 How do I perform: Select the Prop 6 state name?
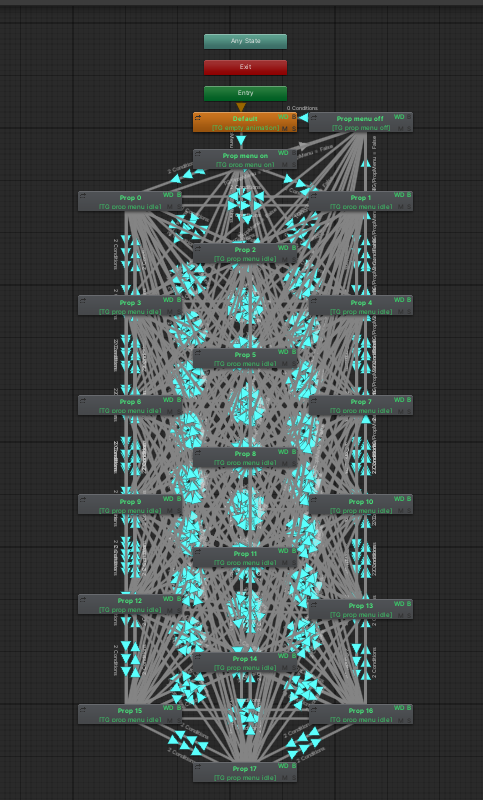tap(131, 402)
